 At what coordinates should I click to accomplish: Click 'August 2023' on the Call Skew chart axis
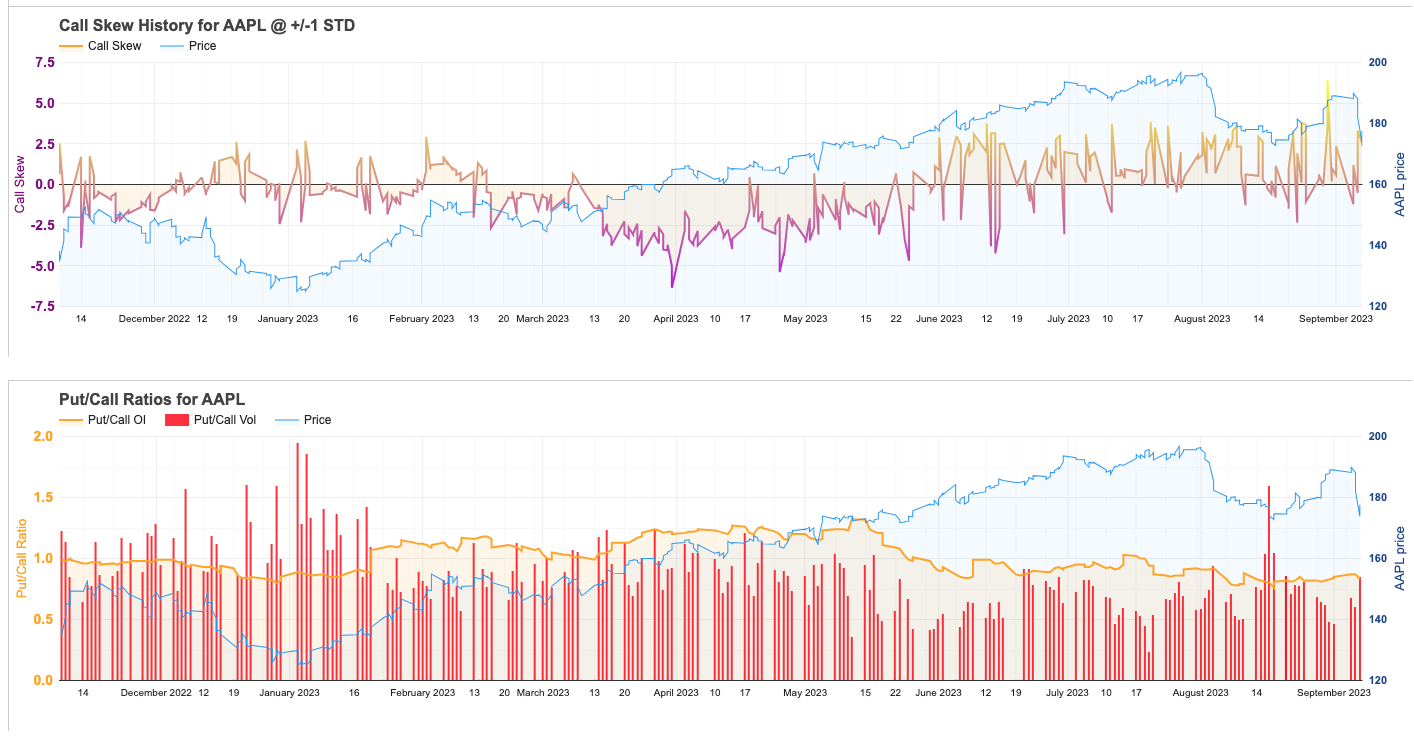point(1202,319)
